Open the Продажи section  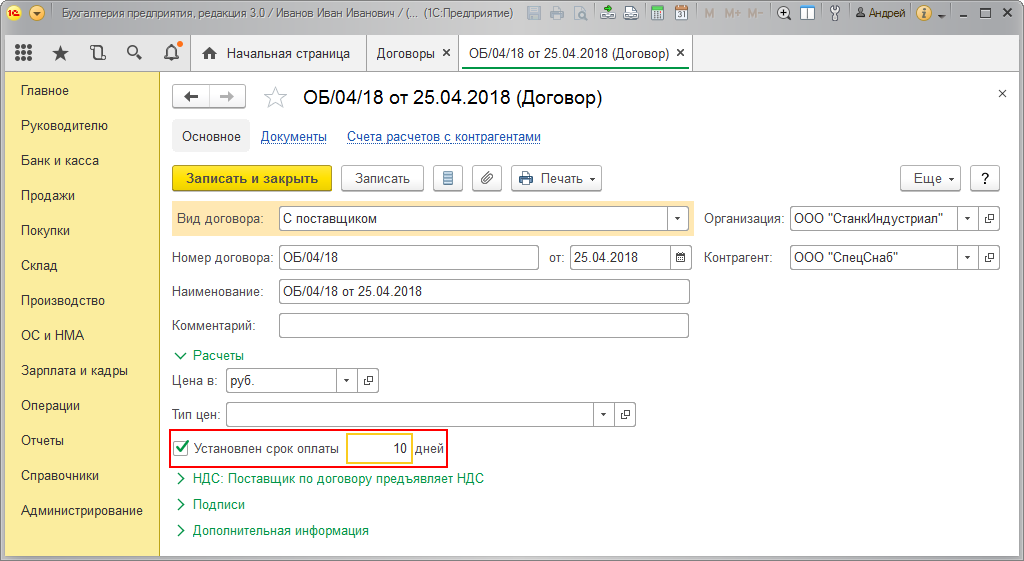click(x=48, y=195)
